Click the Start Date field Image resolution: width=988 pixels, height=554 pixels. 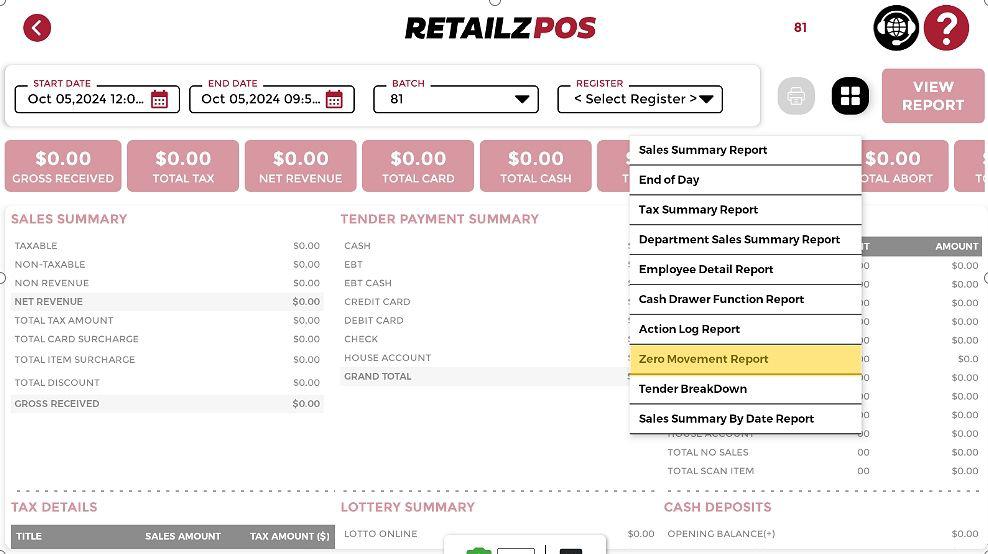tap(97, 99)
